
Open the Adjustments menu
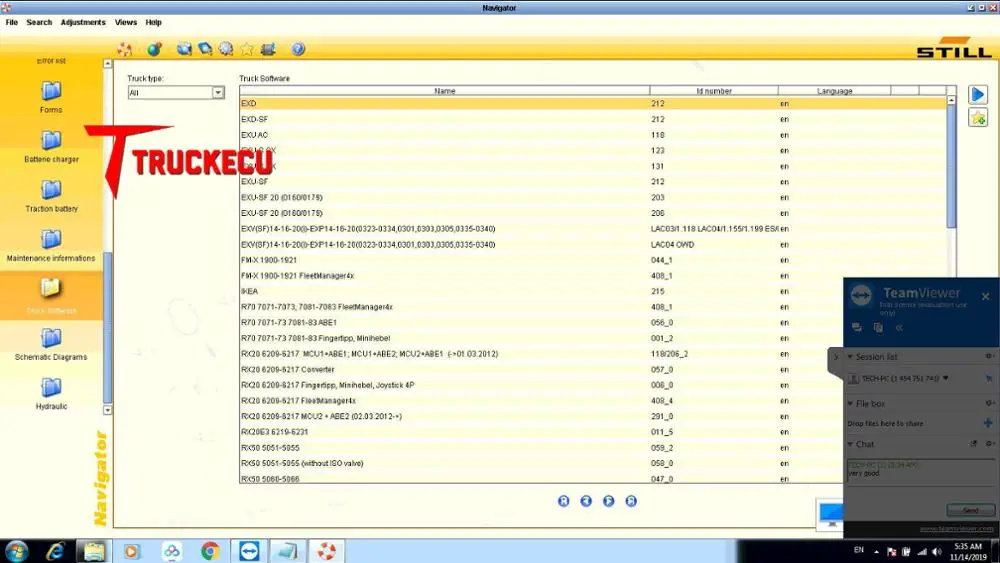click(x=83, y=22)
